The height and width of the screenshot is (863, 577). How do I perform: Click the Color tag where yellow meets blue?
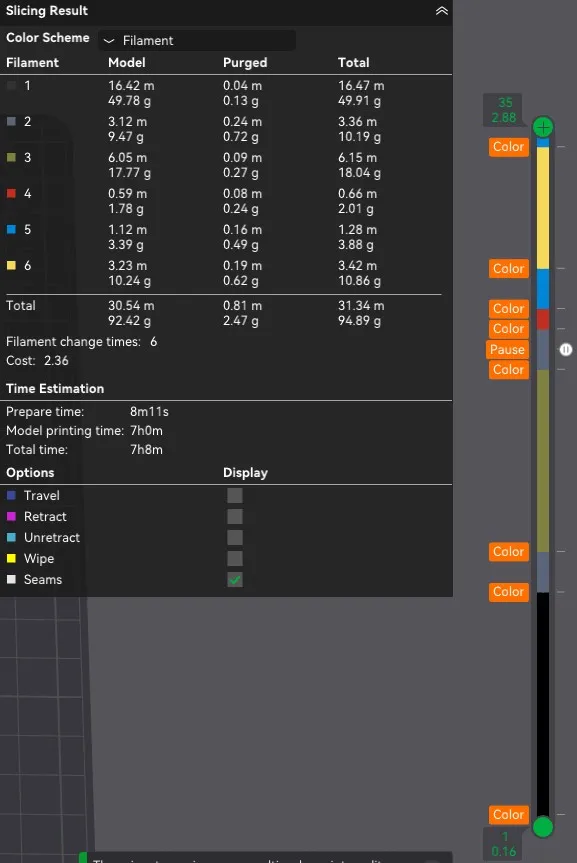tap(508, 269)
